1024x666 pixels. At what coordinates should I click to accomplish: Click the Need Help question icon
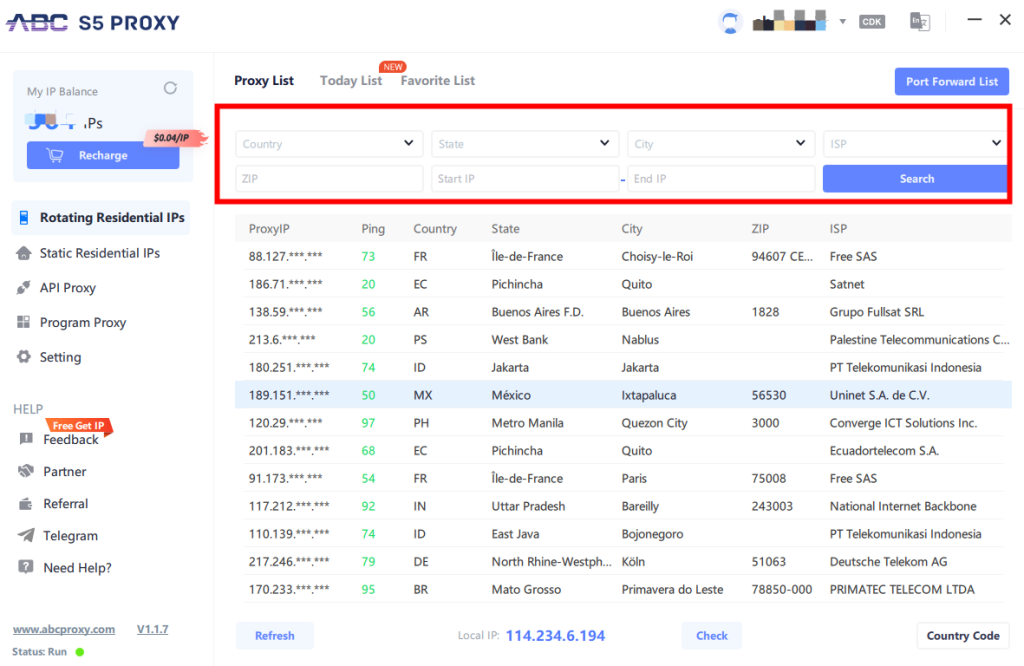[26, 567]
